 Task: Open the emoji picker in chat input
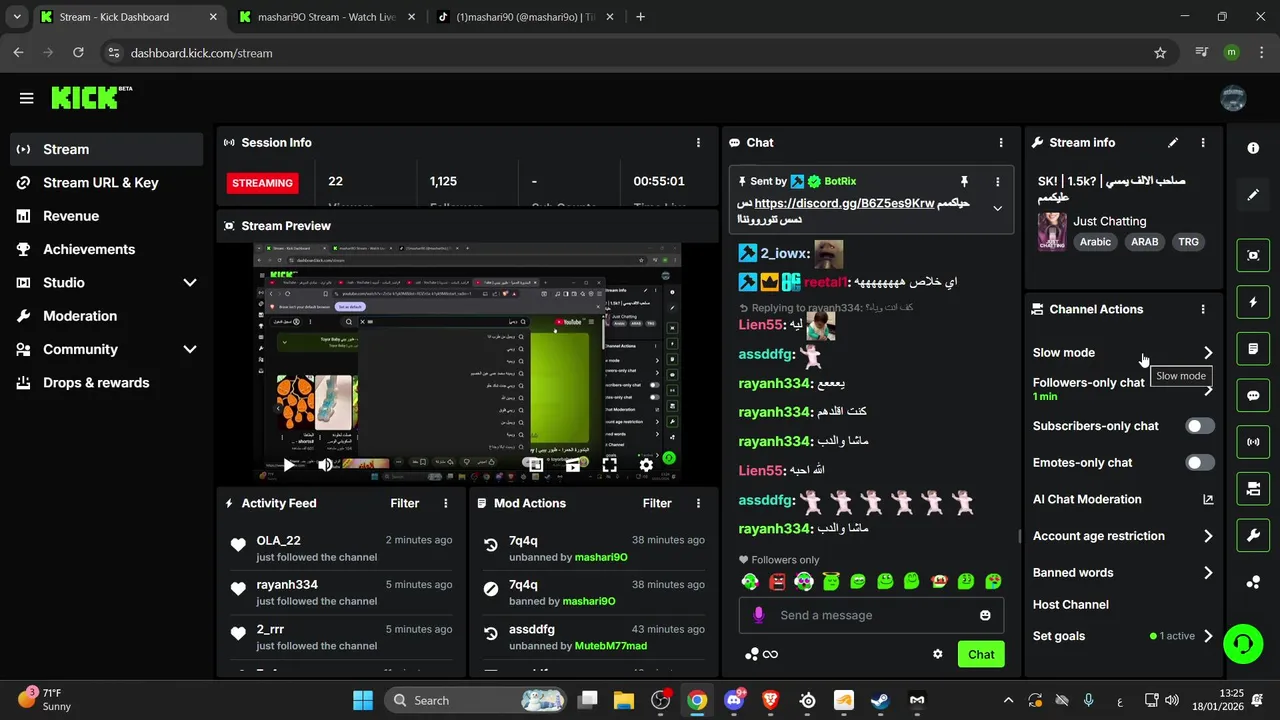pos(985,615)
